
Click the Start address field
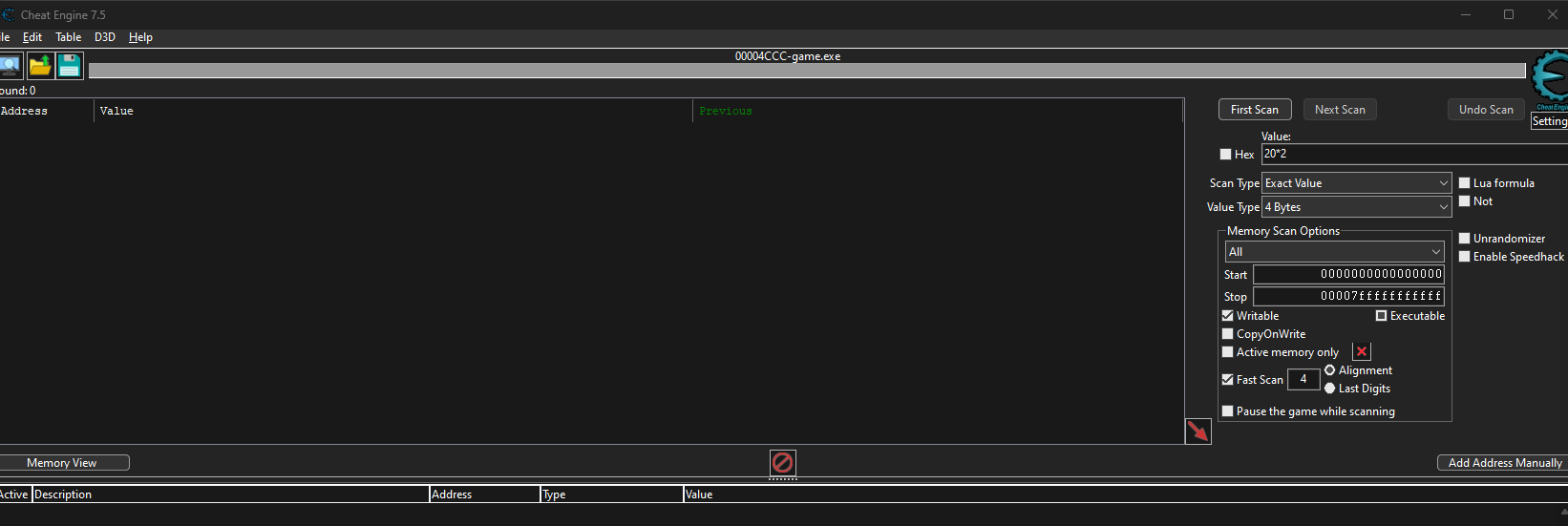pos(1348,275)
